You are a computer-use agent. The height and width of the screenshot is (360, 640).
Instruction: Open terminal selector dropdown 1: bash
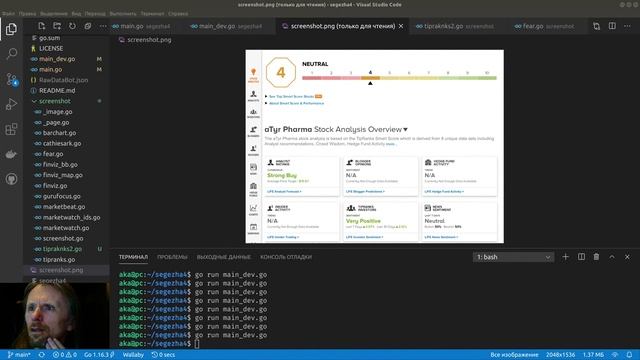pos(513,257)
